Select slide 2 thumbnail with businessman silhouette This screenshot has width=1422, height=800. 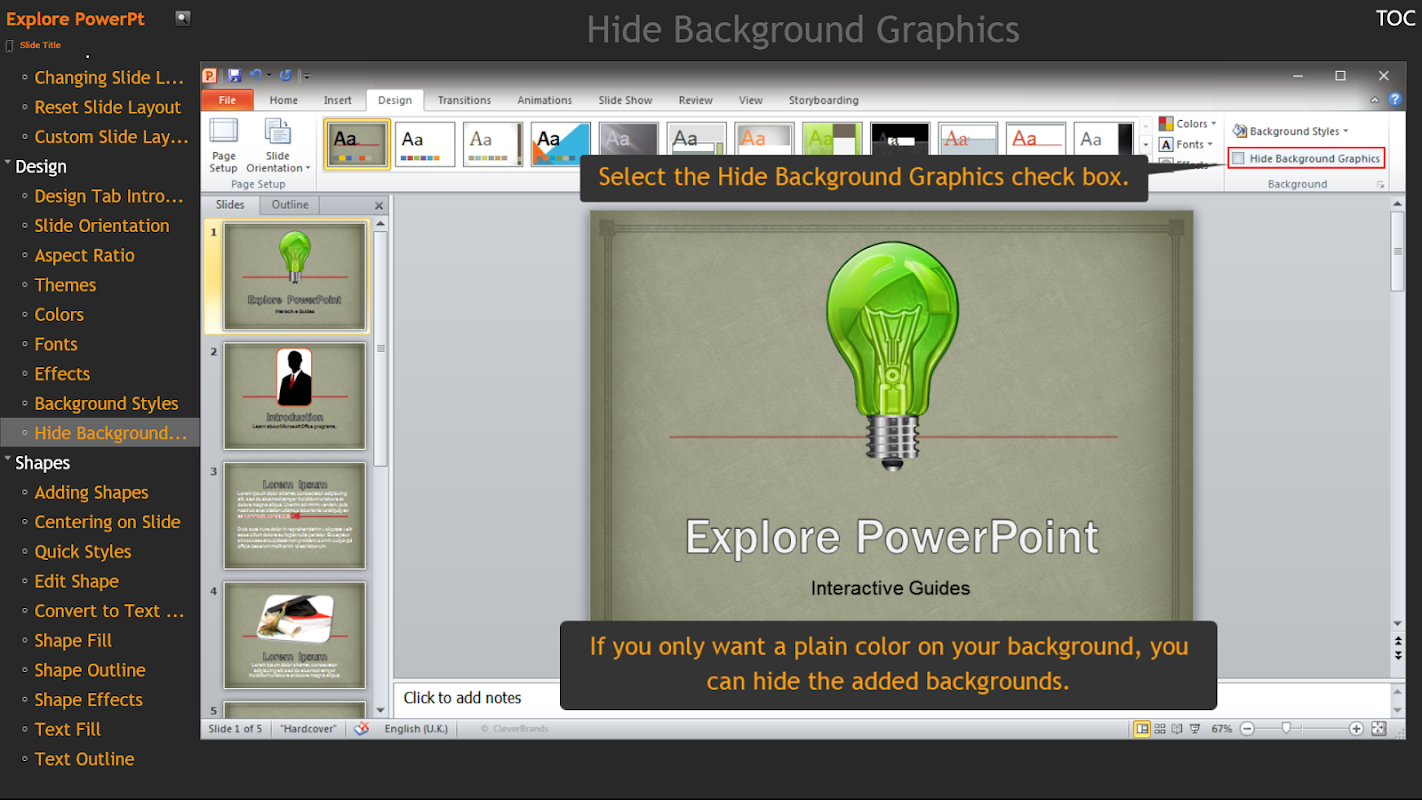click(294, 395)
